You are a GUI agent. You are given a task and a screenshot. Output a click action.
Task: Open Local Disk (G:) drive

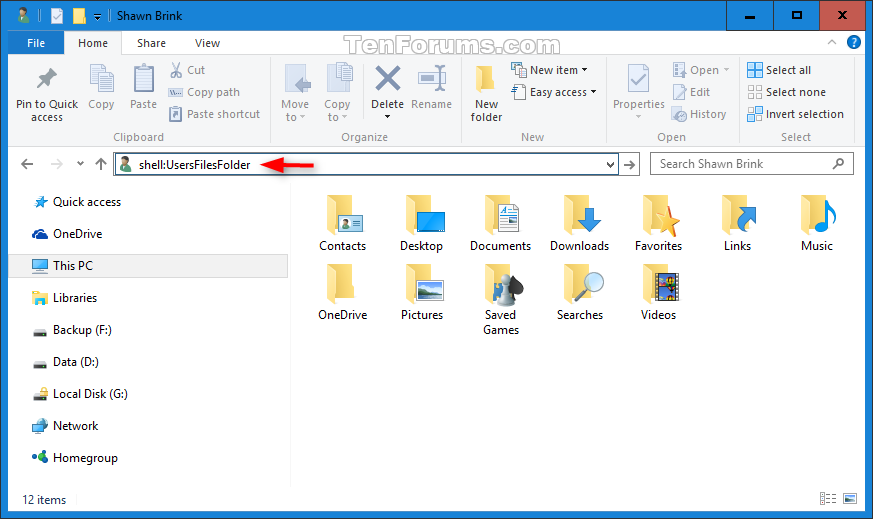tap(80, 394)
